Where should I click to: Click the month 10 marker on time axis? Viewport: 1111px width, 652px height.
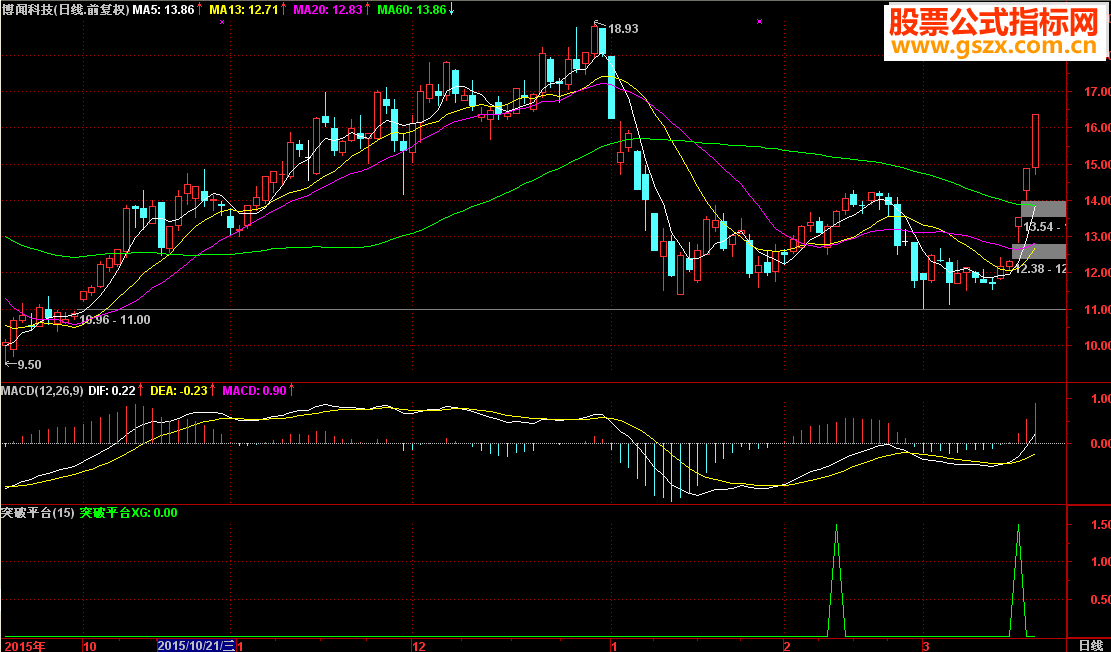coord(89,646)
